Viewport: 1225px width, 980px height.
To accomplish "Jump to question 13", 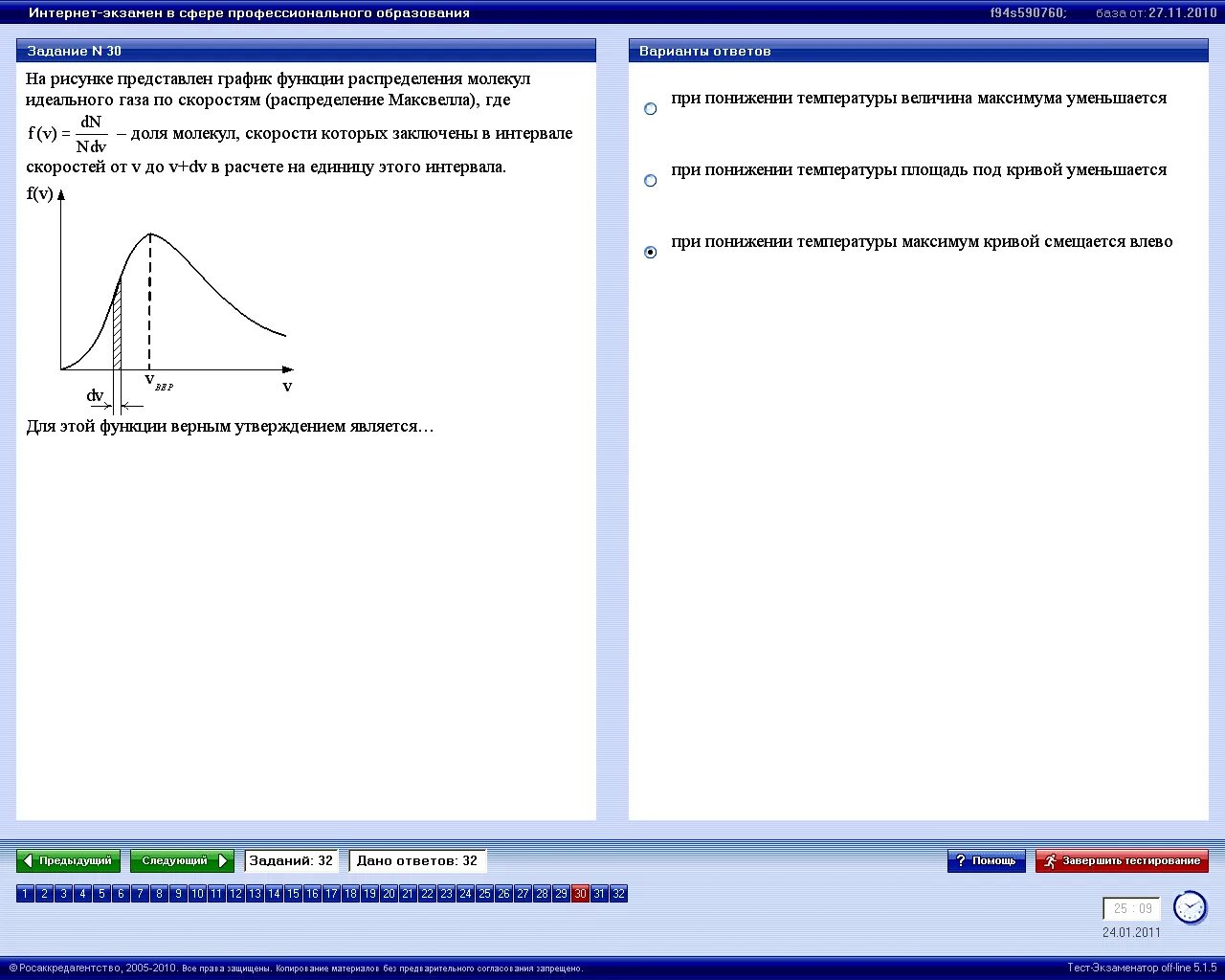I will click(x=255, y=894).
